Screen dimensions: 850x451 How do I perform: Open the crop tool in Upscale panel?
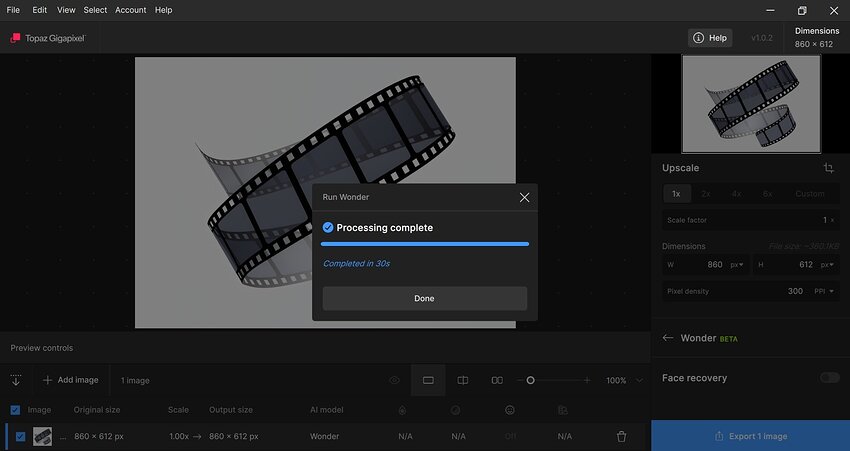828,168
